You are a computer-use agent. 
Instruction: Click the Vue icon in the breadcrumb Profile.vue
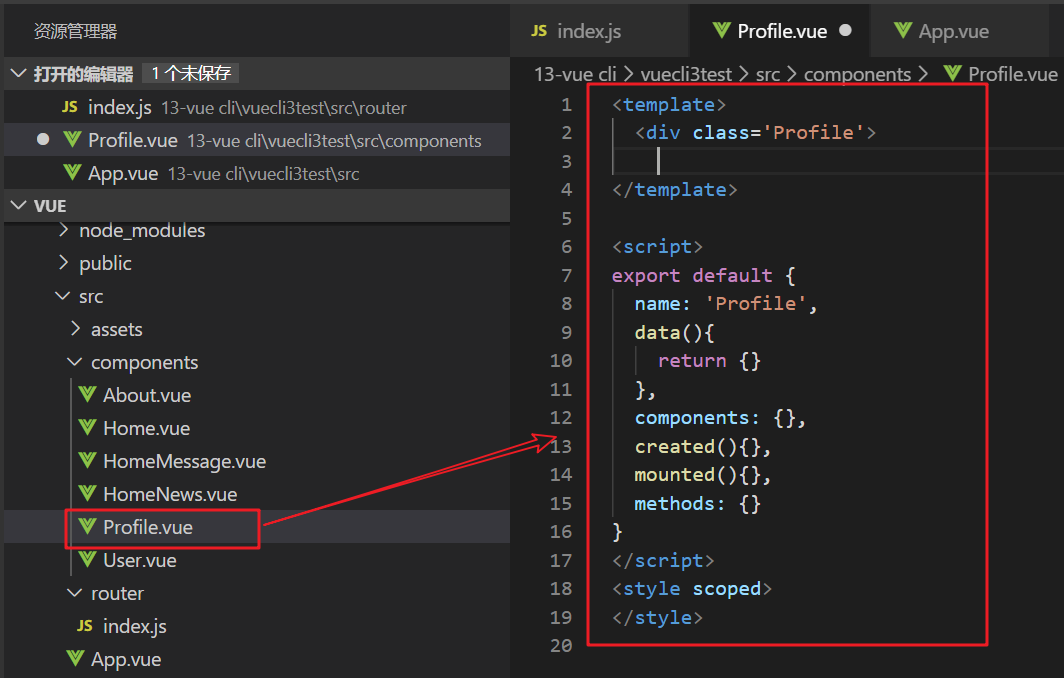tap(952, 74)
